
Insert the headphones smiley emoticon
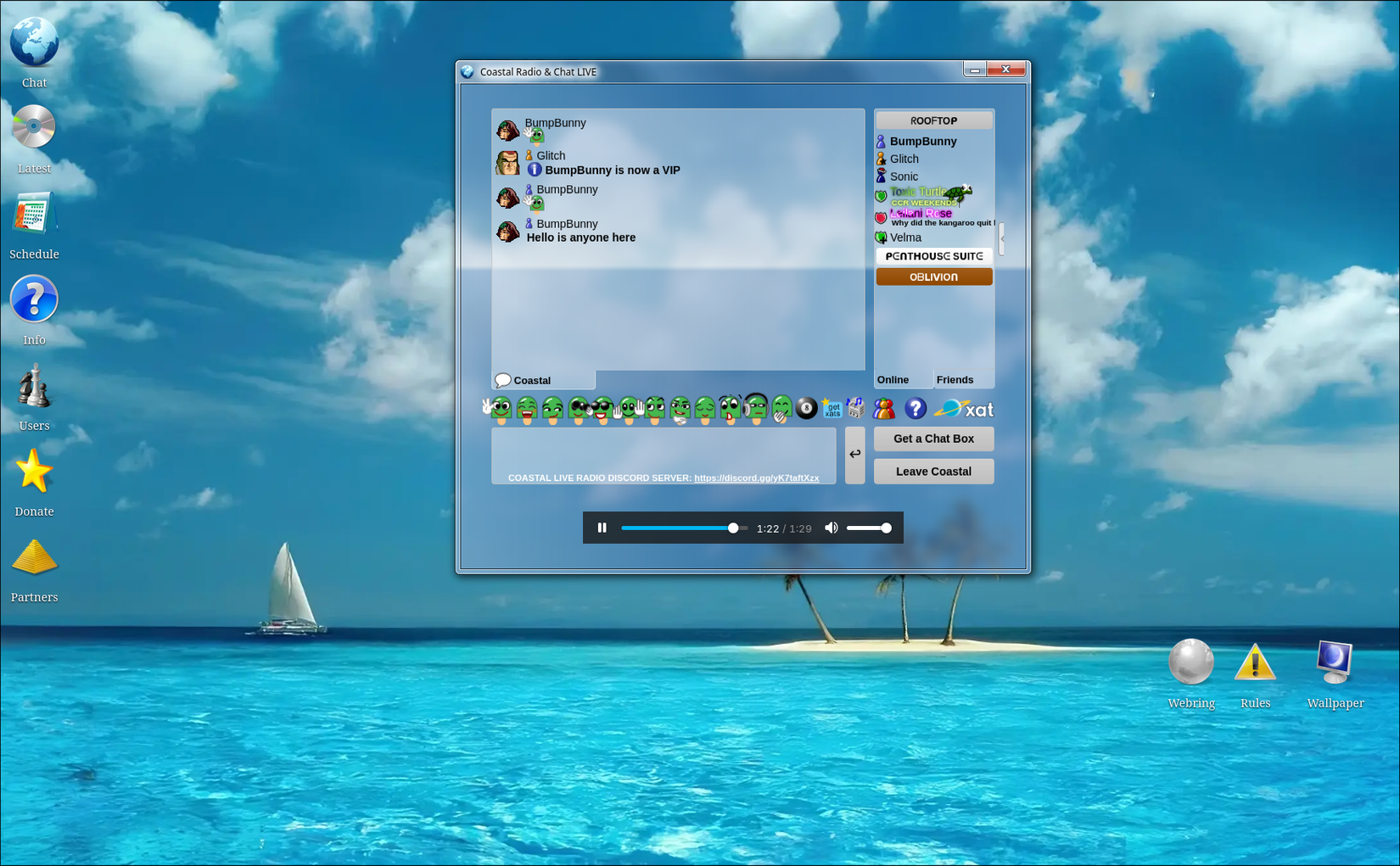[756, 409]
